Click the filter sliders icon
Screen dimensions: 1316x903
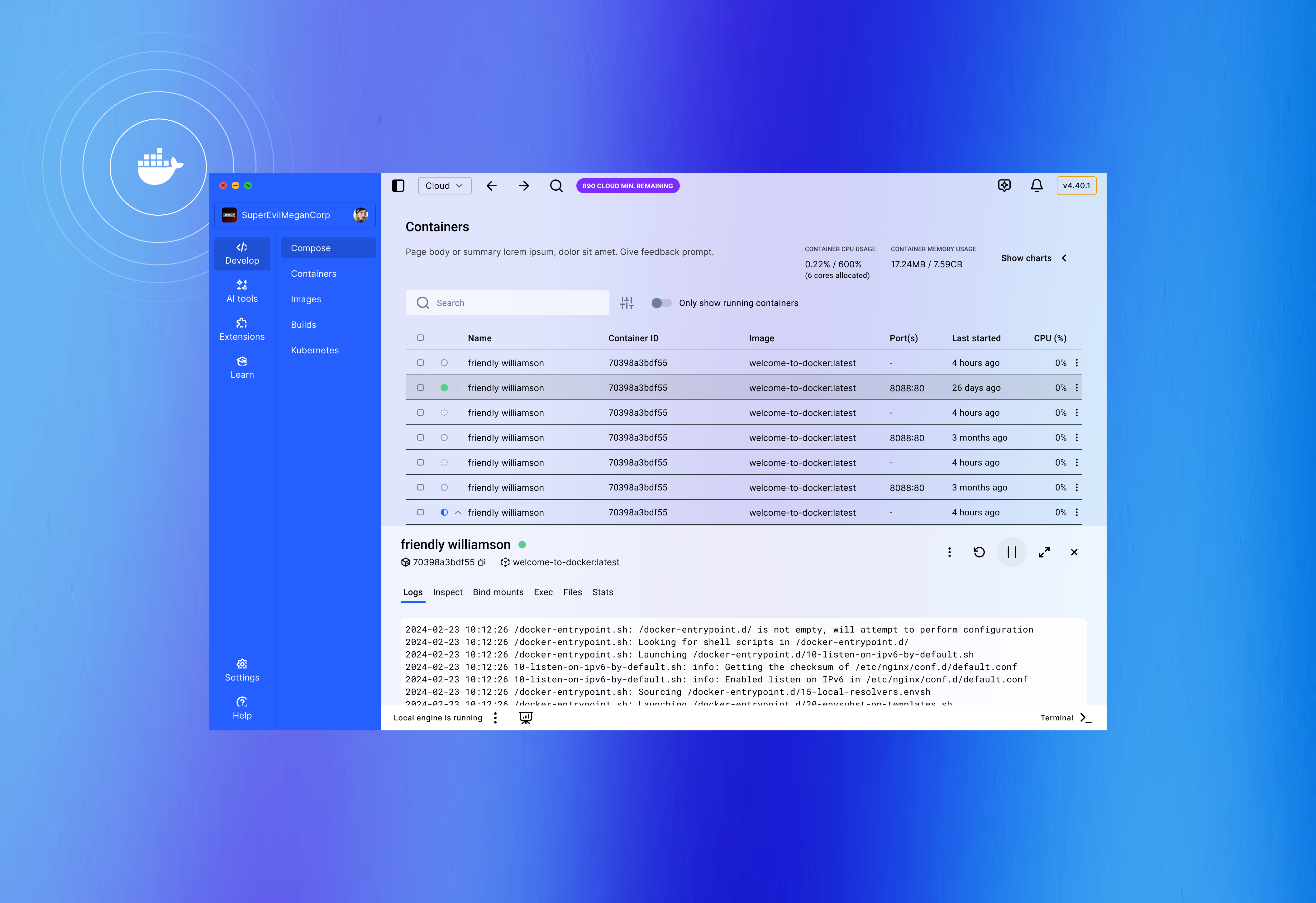tap(626, 303)
